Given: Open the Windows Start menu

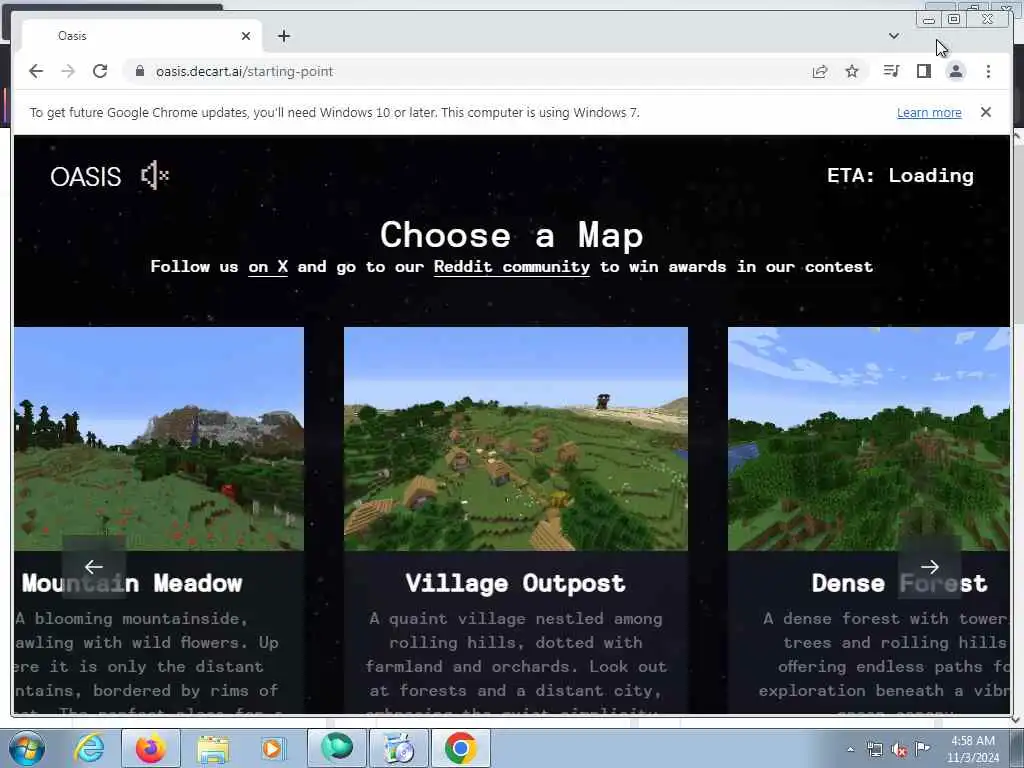Looking at the screenshot, I should (26, 748).
